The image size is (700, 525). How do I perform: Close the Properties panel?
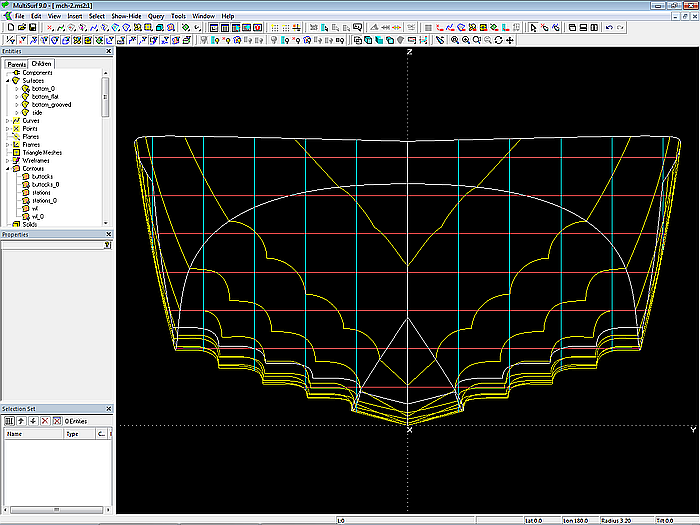[108, 234]
